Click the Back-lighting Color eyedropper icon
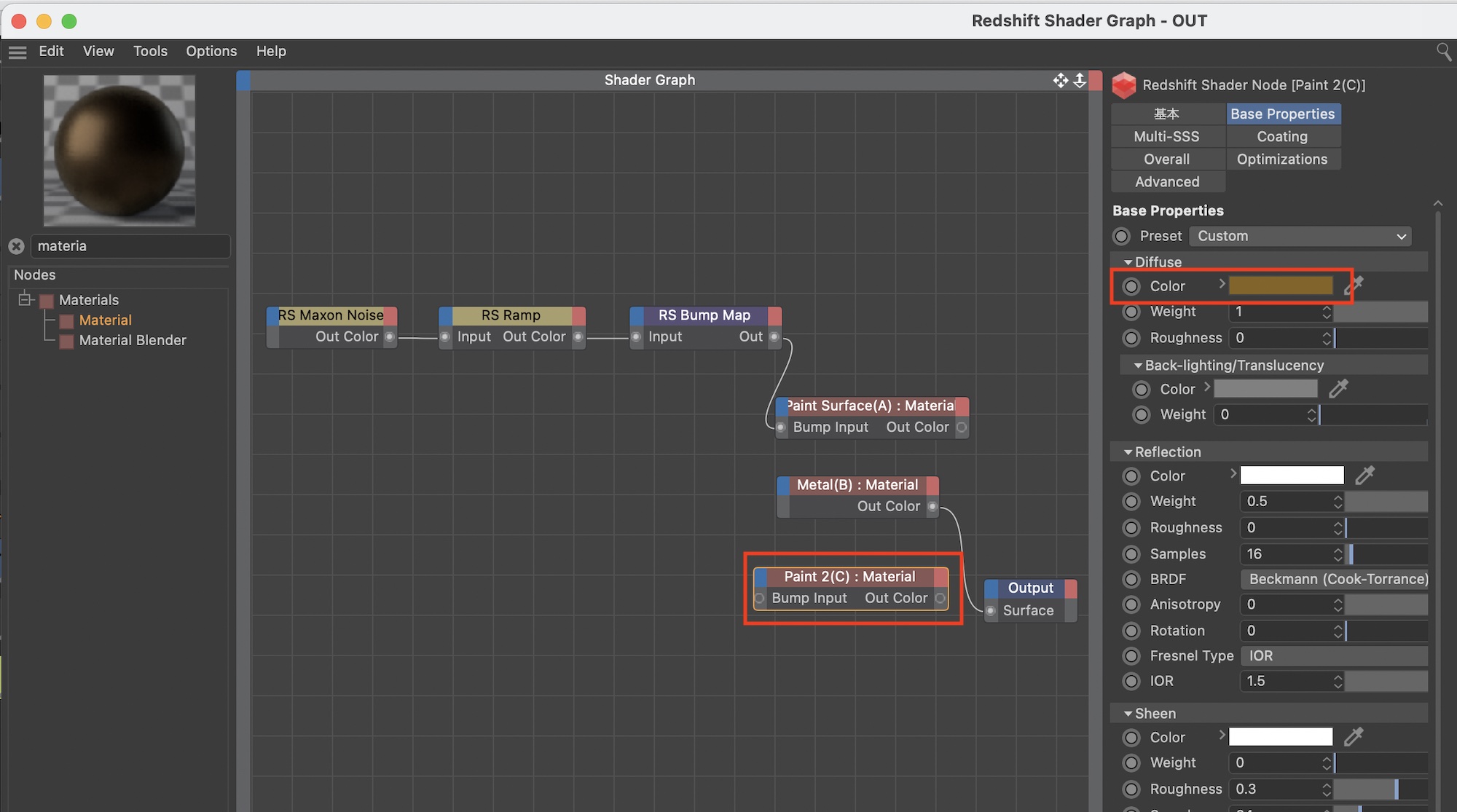 pos(1338,389)
